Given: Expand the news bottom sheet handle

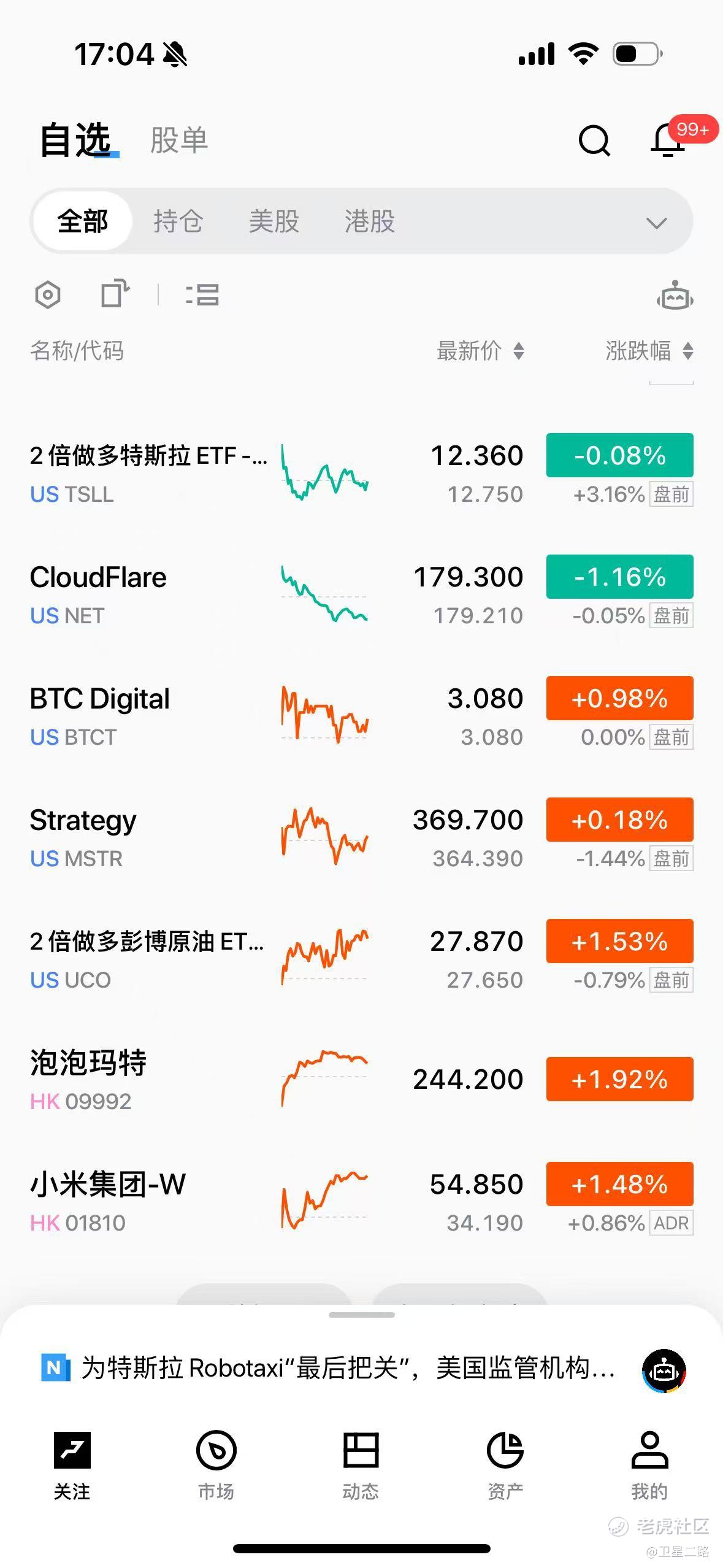Looking at the screenshot, I should tap(361, 1315).
